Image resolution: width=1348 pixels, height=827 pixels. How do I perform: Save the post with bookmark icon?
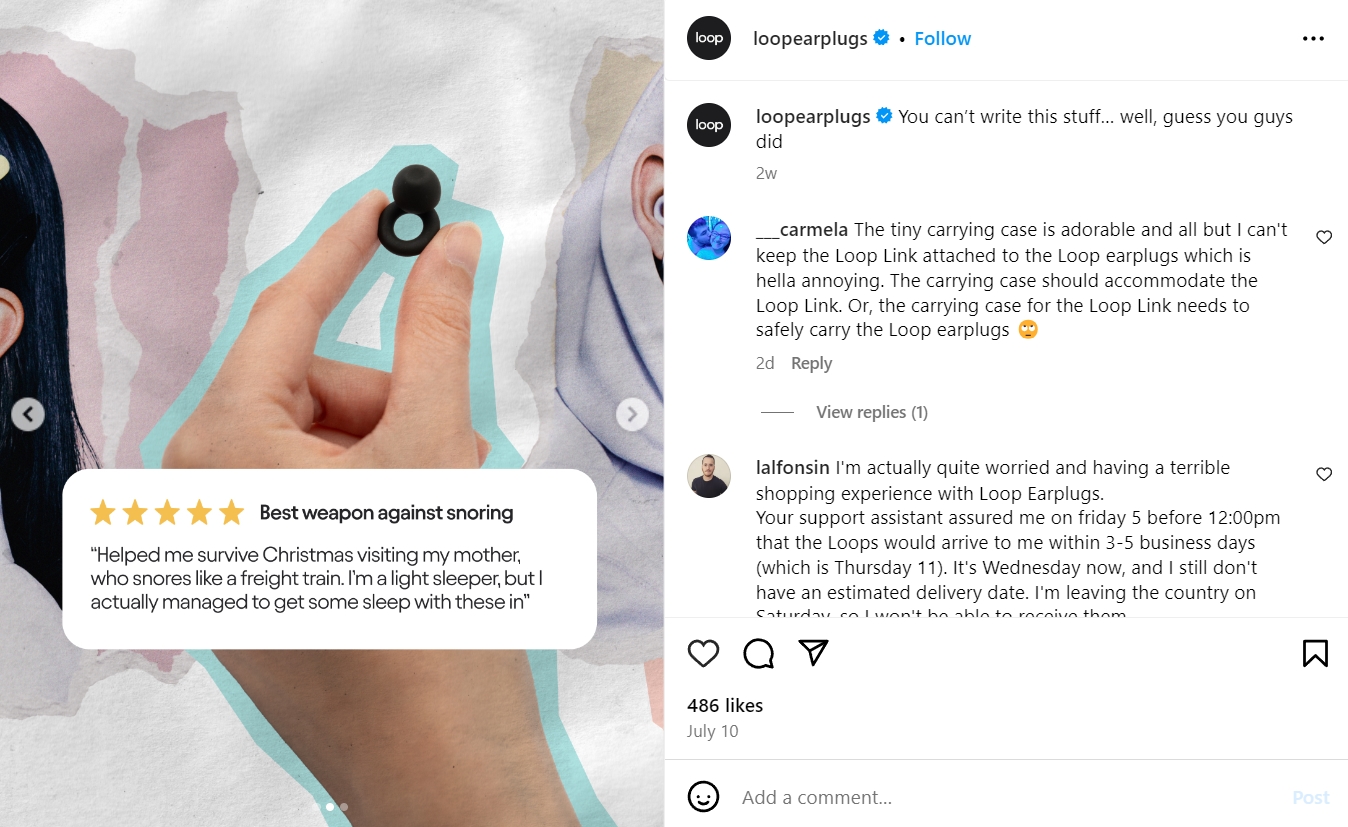click(1315, 653)
